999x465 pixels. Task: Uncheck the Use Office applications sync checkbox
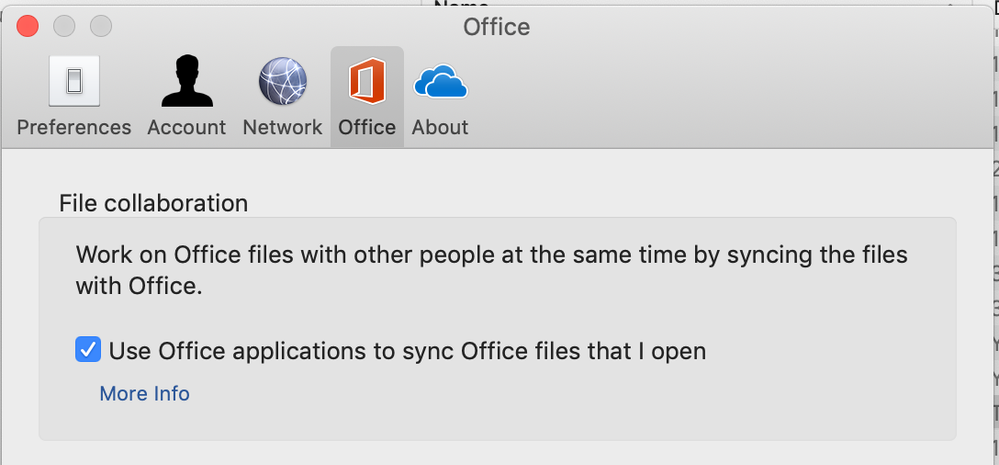click(x=88, y=350)
